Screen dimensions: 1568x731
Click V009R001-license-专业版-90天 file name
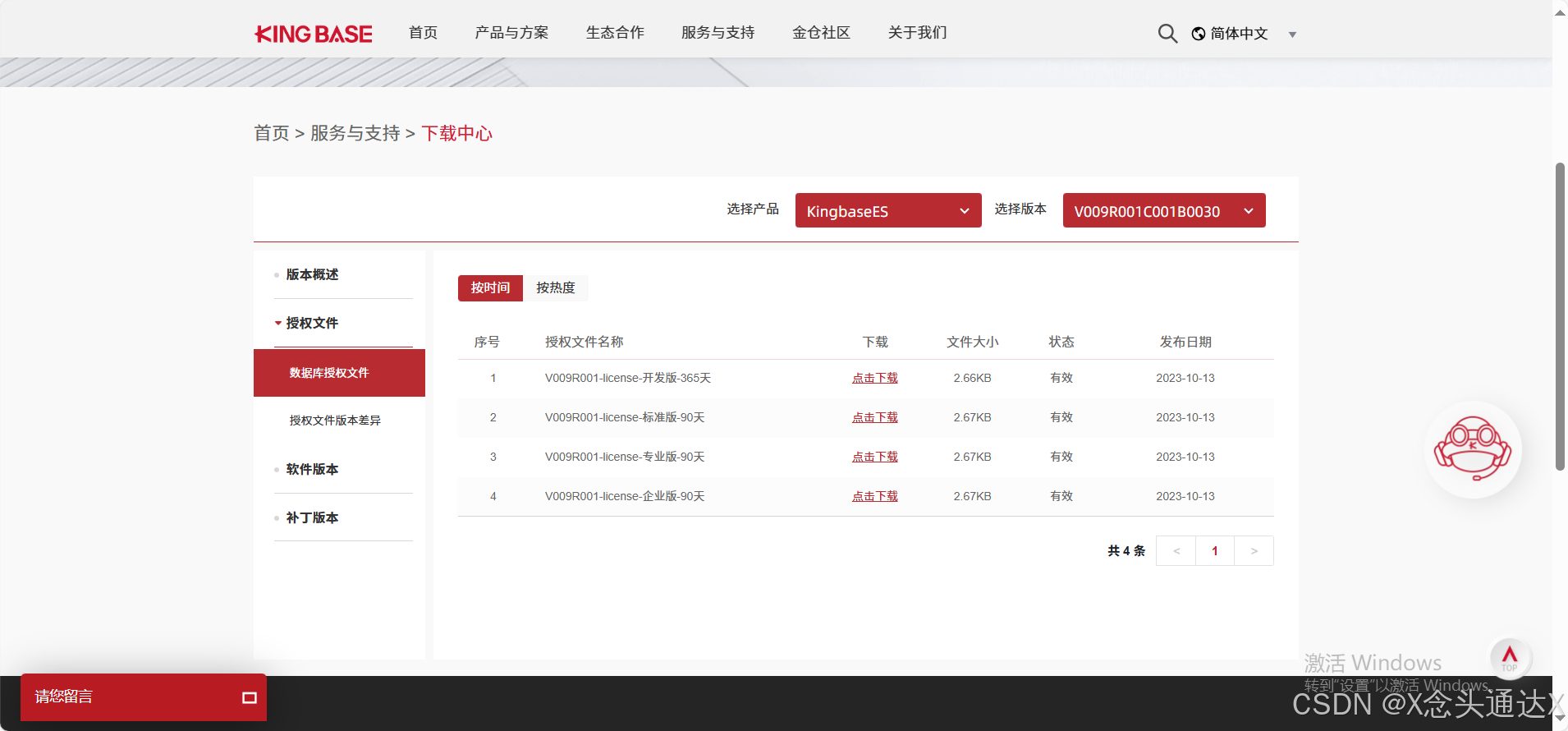tap(625, 457)
